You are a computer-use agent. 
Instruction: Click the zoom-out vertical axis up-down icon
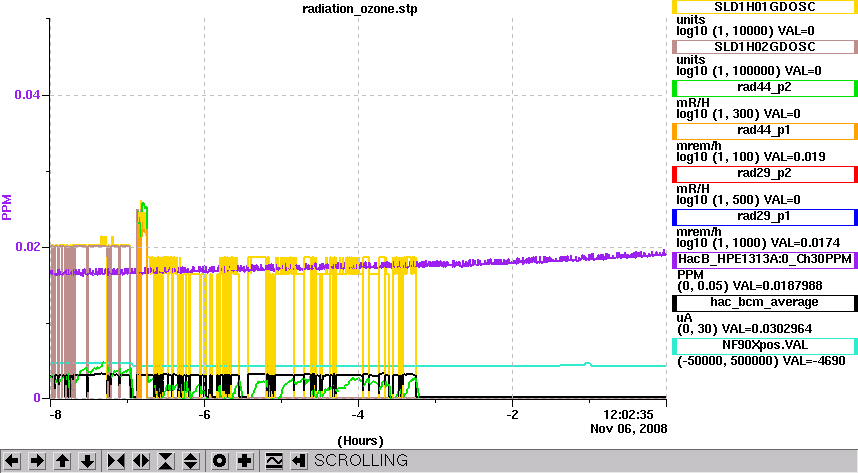tap(190, 461)
